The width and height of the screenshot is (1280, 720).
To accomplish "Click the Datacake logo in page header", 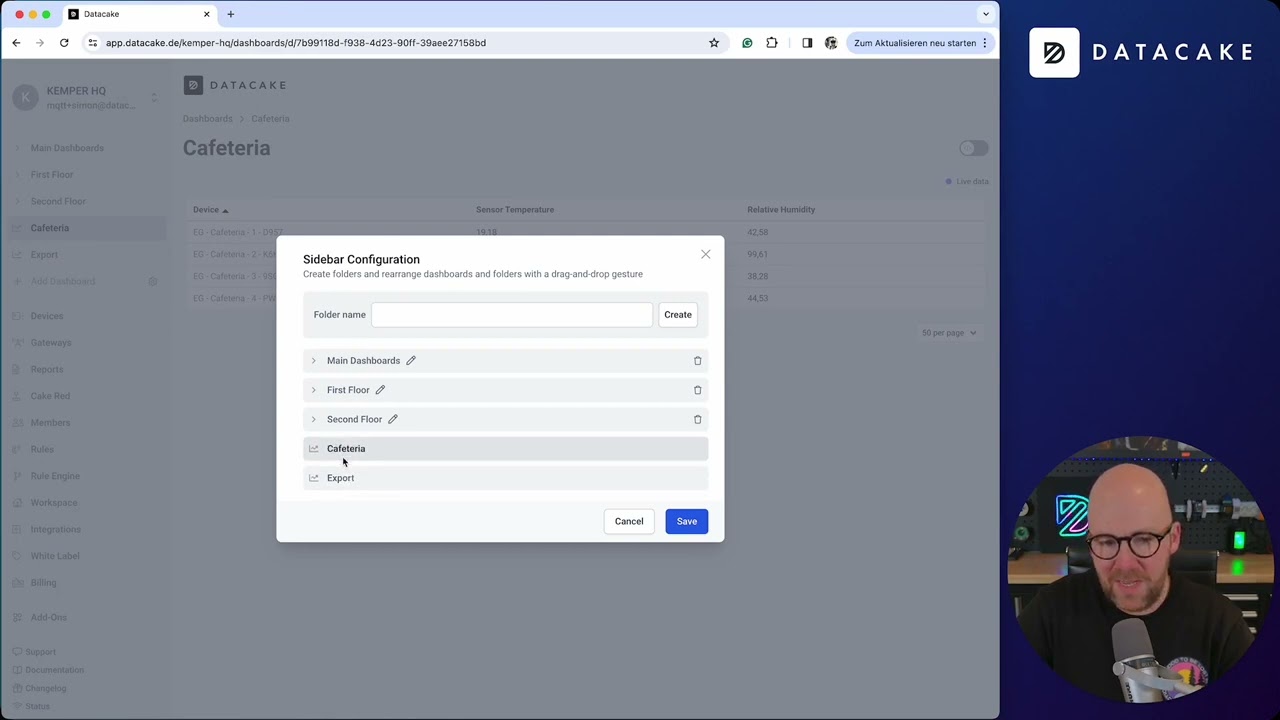I will [235, 86].
